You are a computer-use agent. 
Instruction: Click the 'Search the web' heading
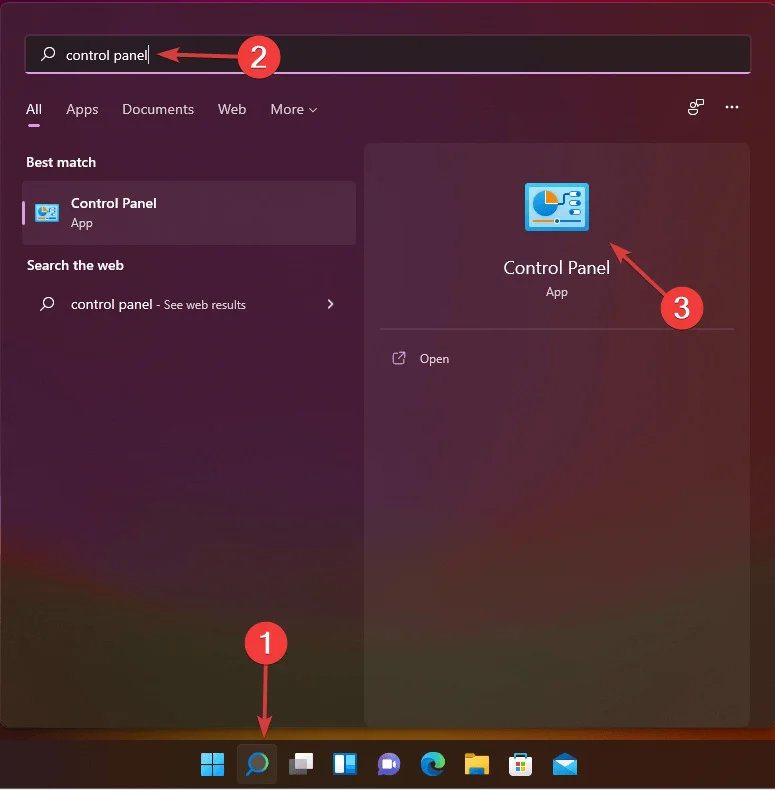[x=75, y=266]
